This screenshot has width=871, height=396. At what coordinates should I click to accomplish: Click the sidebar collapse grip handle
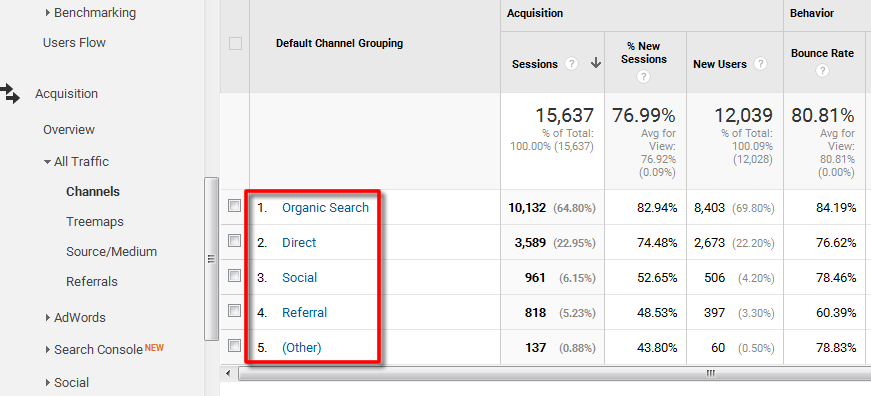[x=211, y=259]
